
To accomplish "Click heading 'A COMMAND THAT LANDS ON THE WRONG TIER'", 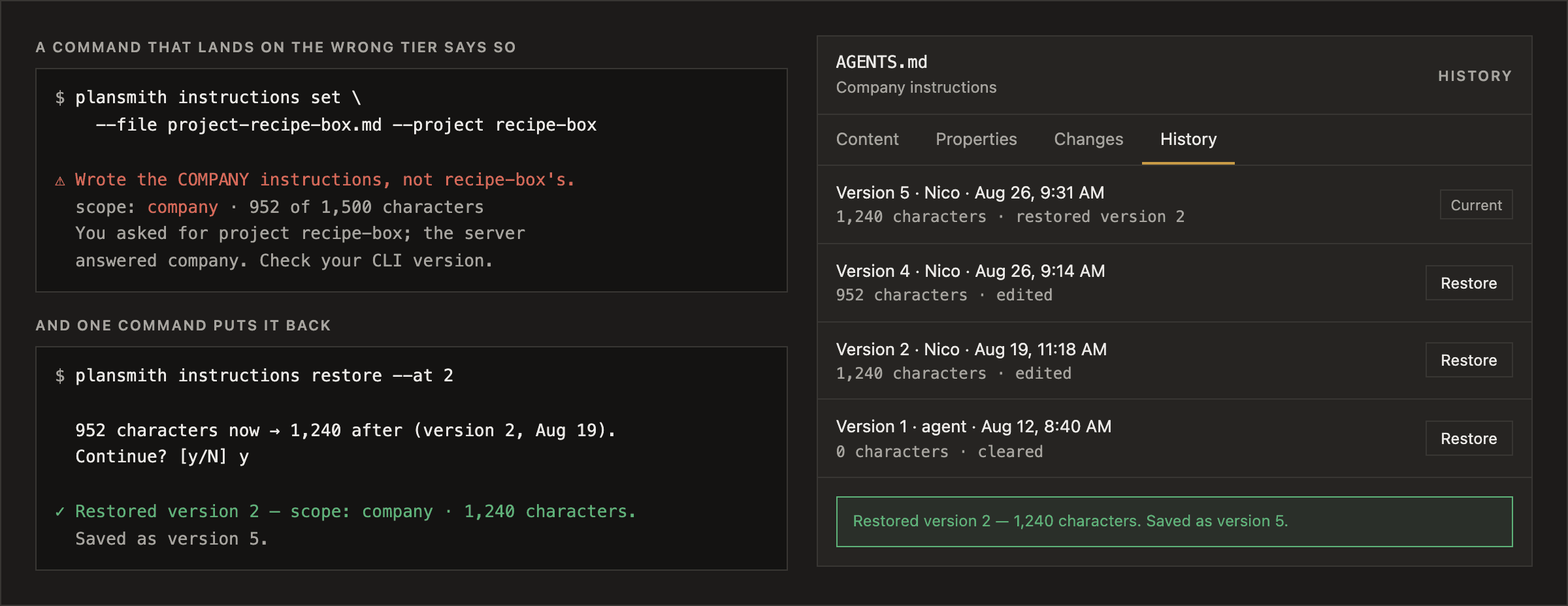I will click(x=276, y=47).
